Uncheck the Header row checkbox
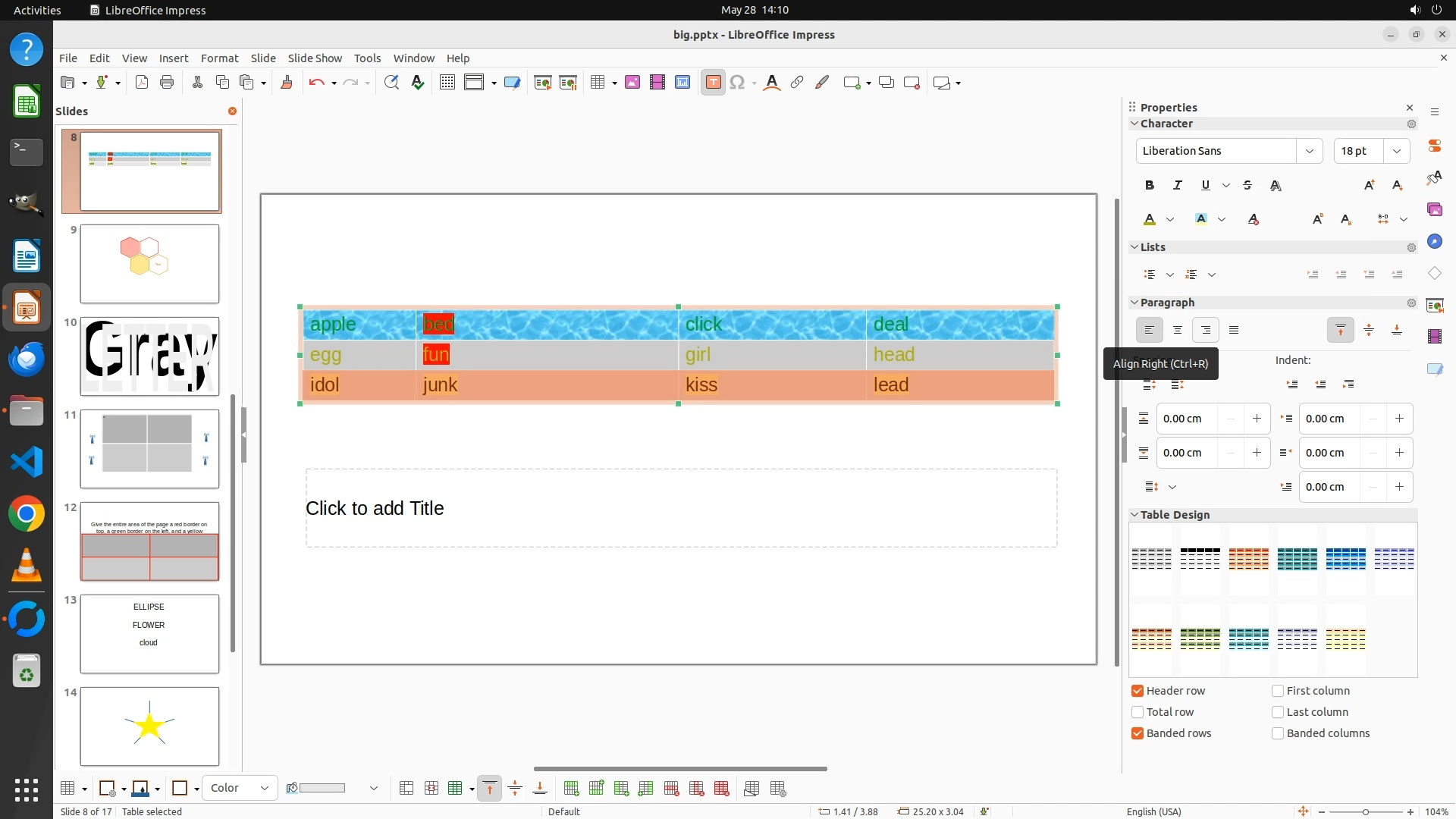Viewport: 1456px width, 819px height. click(1137, 691)
